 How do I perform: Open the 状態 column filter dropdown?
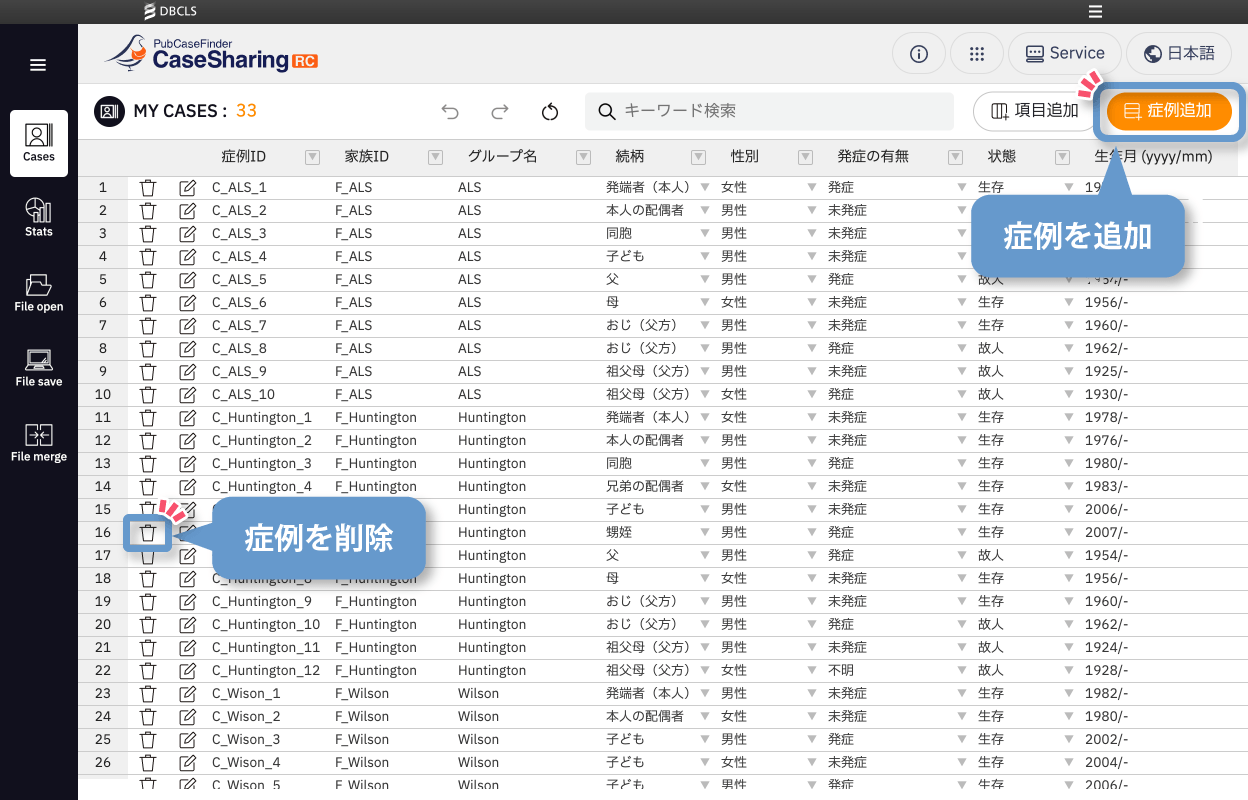pyautogui.click(x=1062, y=157)
